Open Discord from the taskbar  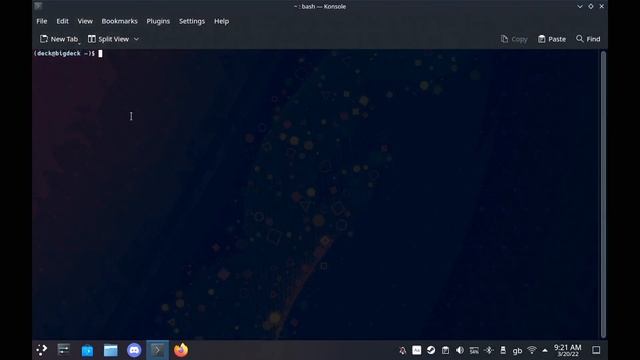(134, 350)
